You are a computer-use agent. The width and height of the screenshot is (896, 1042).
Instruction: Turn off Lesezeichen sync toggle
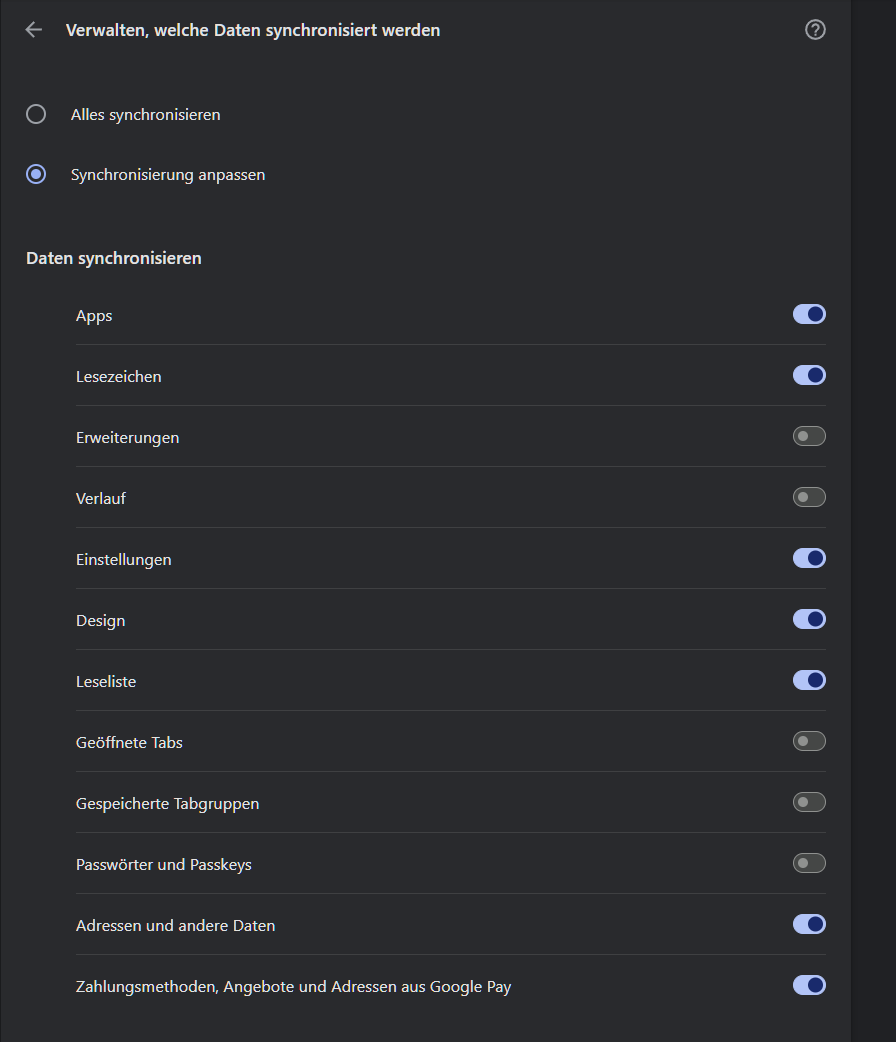click(809, 375)
